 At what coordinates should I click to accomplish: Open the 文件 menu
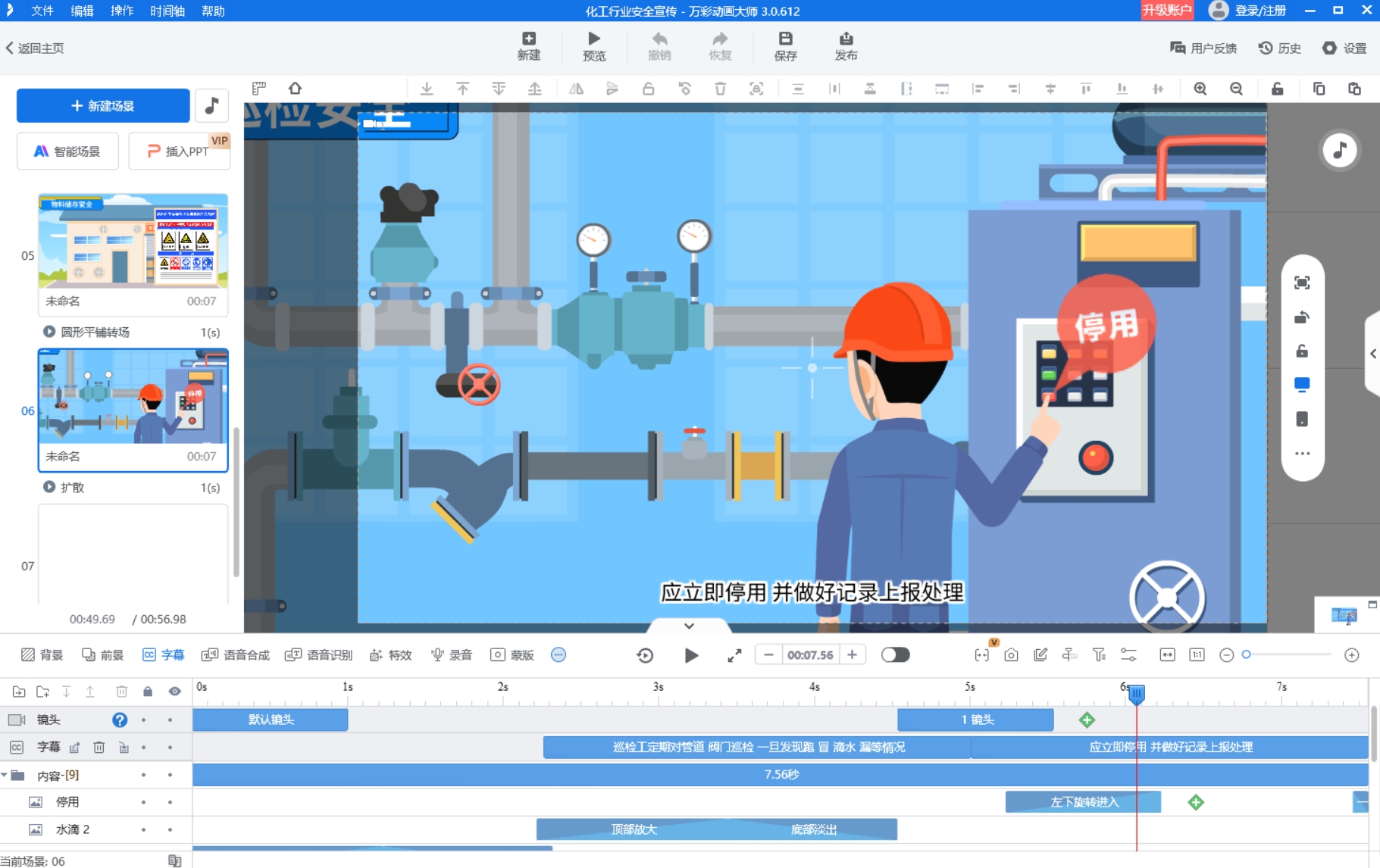pyautogui.click(x=42, y=11)
